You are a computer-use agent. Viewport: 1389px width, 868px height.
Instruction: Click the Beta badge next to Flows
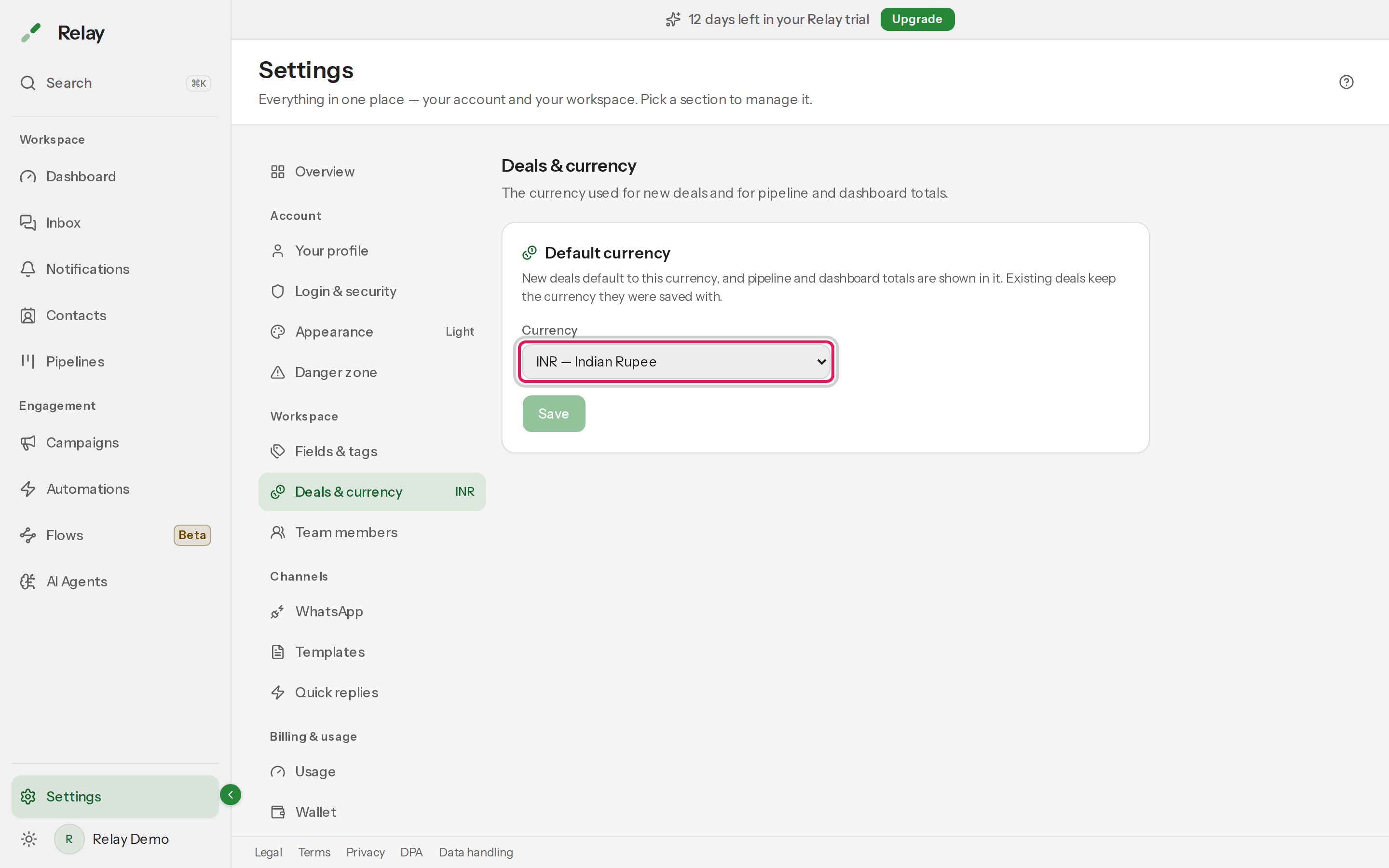point(192,535)
